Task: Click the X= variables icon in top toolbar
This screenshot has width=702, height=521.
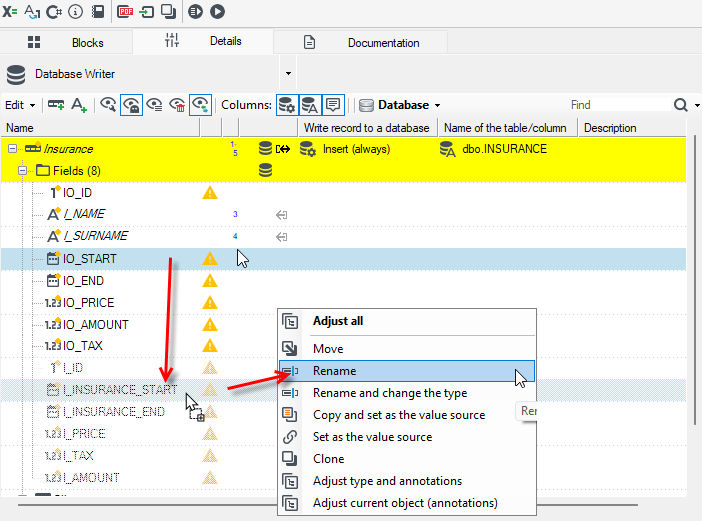Action: [x=9, y=12]
